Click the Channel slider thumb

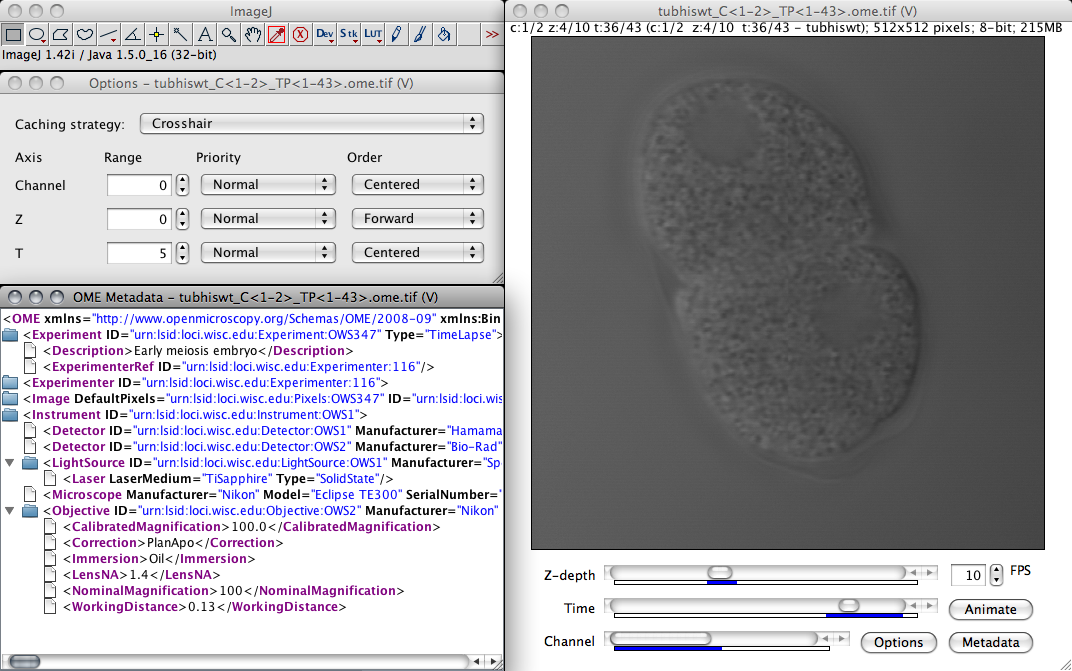click(661, 638)
